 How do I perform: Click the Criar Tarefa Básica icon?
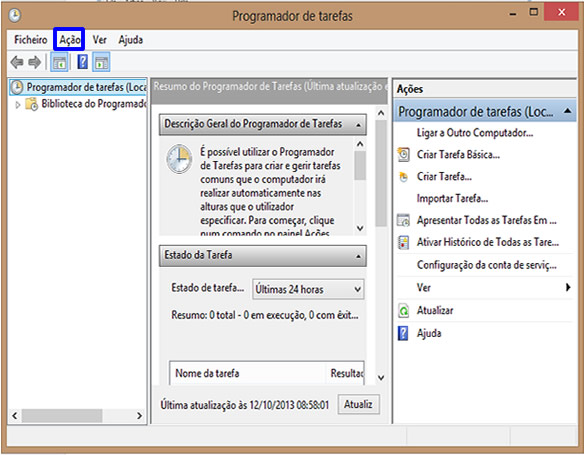point(403,155)
